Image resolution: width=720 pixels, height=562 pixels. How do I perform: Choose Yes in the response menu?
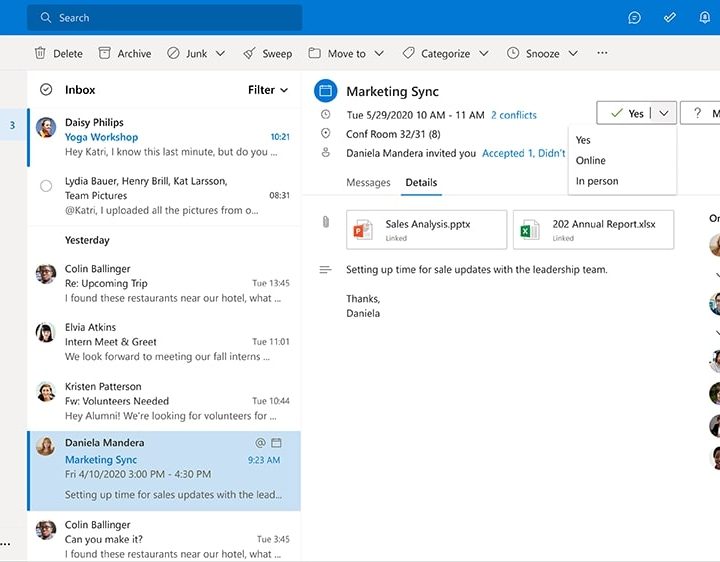(622, 140)
